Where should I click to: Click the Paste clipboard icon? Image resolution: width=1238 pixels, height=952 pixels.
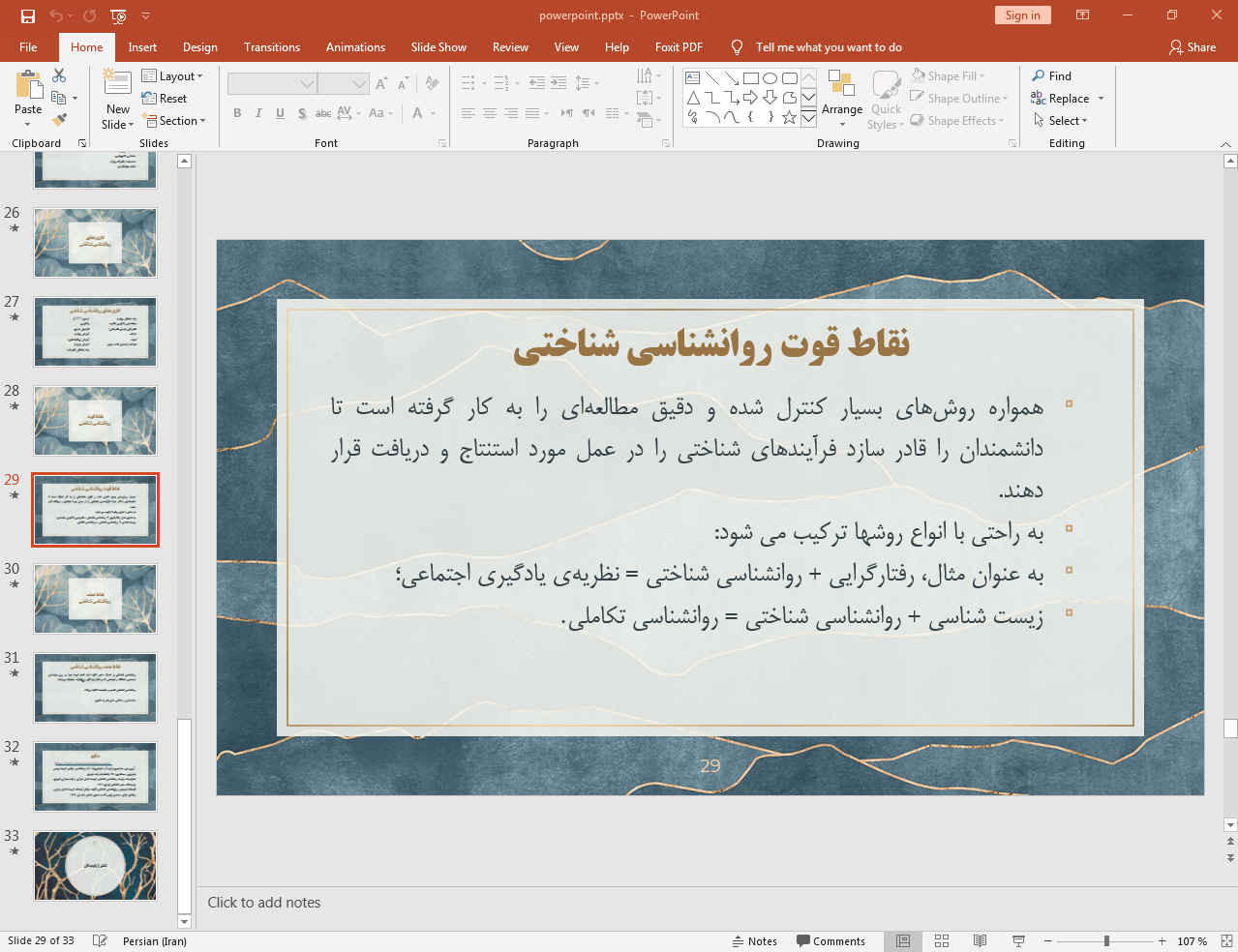click(28, 84)
